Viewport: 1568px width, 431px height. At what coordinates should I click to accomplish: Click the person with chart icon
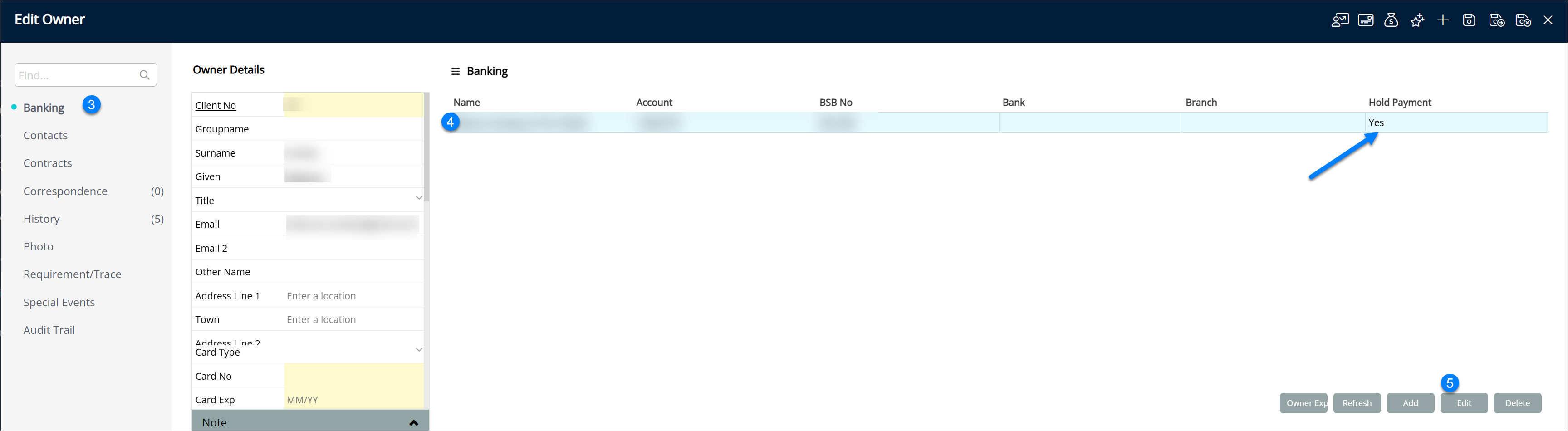coord(1340,20)
